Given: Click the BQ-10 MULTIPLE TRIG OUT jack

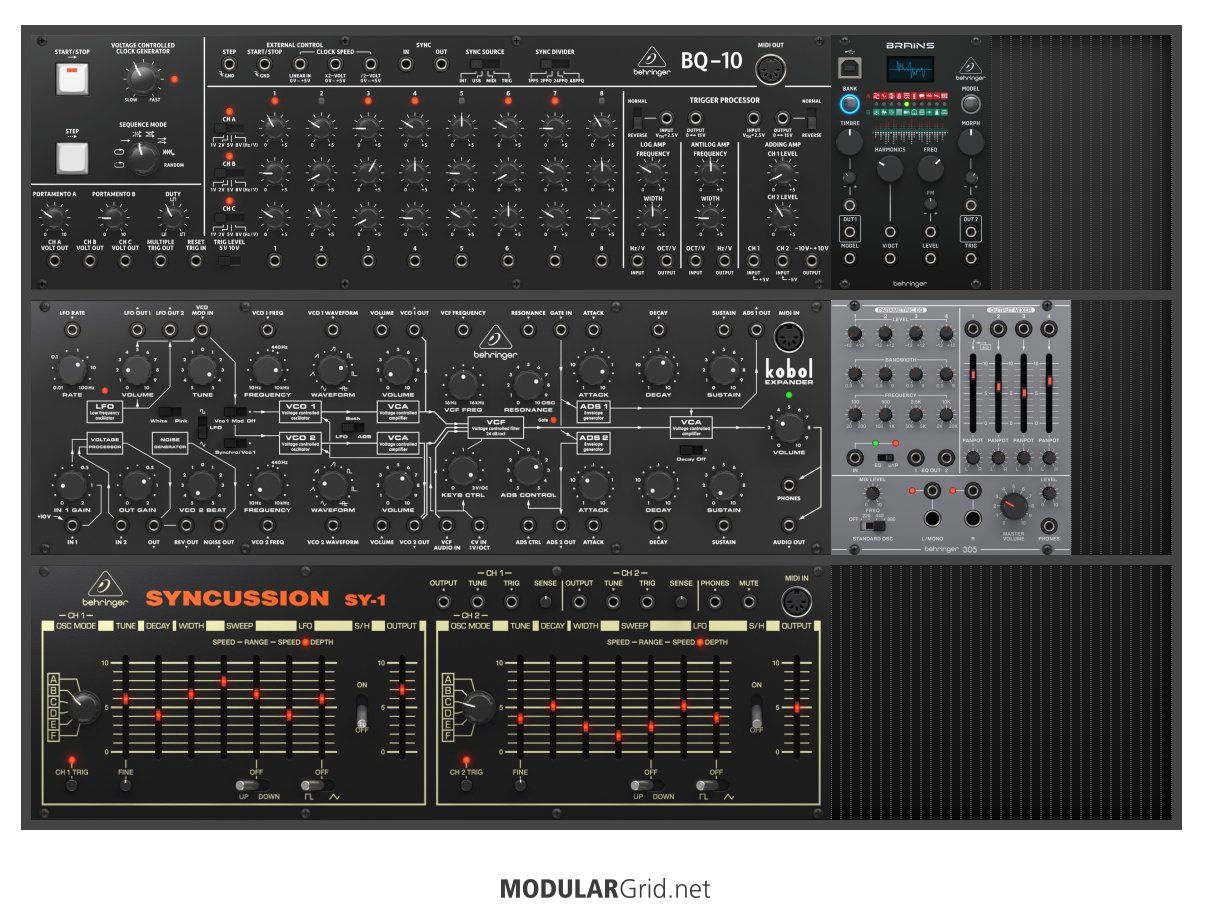Looking at the screenshot, I should 160,261.
